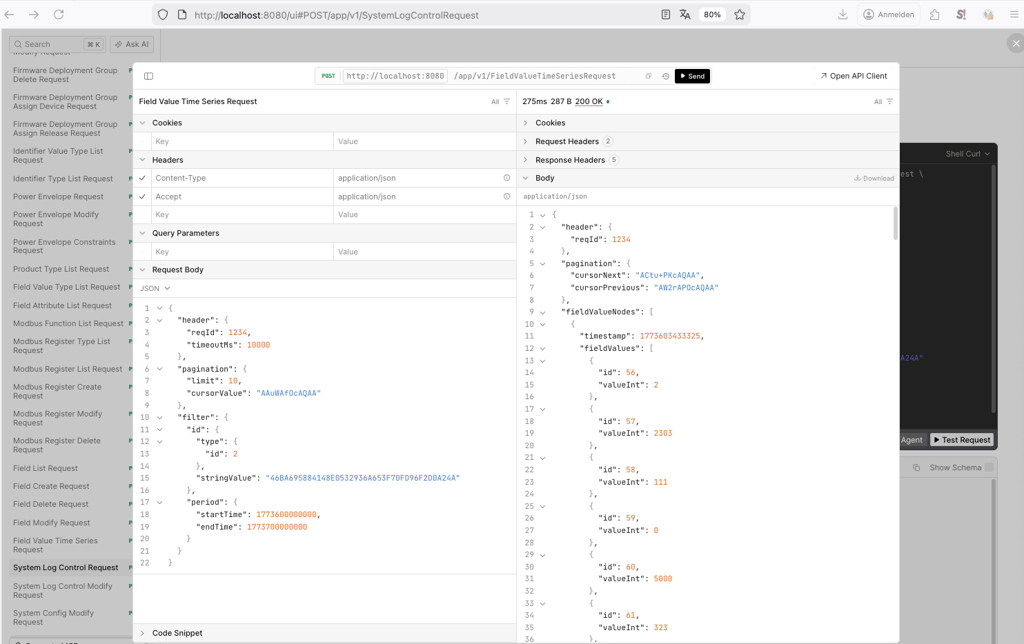Screen dimensions: 1024x644
Task: Reset the 80% zoom level badge
Action: 712,14
